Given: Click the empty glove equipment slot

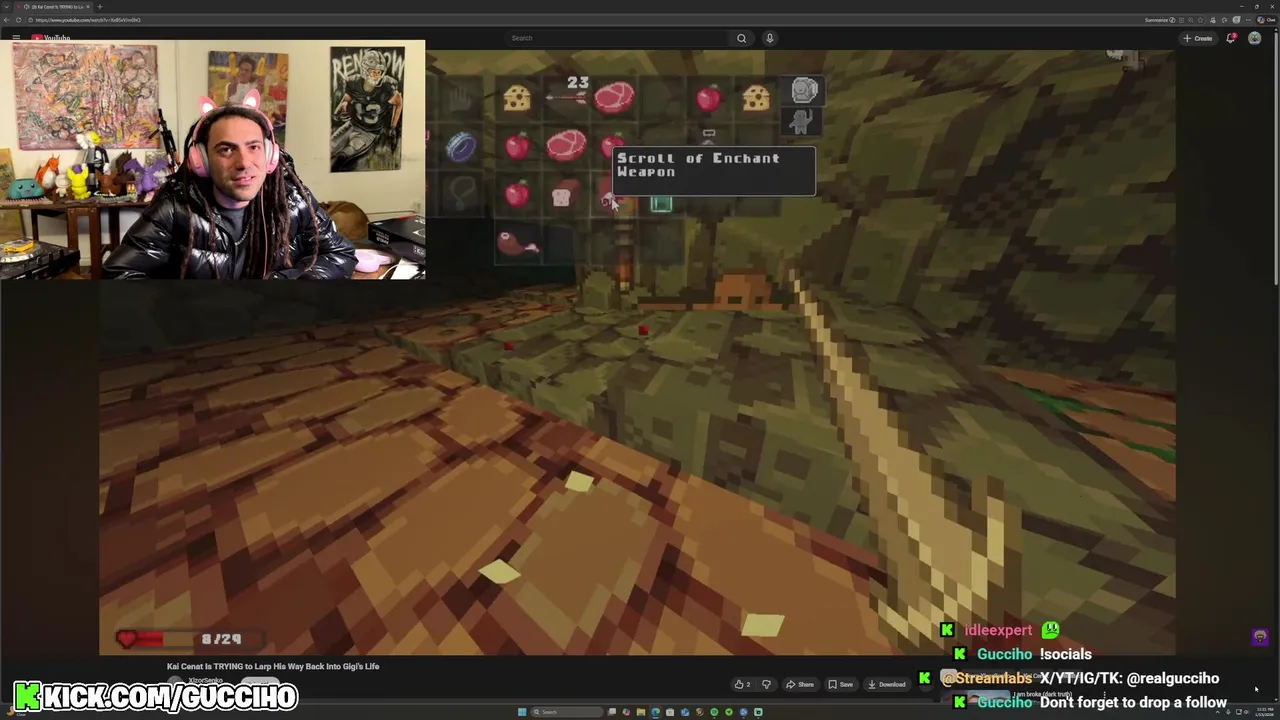Looking at the screenshot, I should (460, 98).
